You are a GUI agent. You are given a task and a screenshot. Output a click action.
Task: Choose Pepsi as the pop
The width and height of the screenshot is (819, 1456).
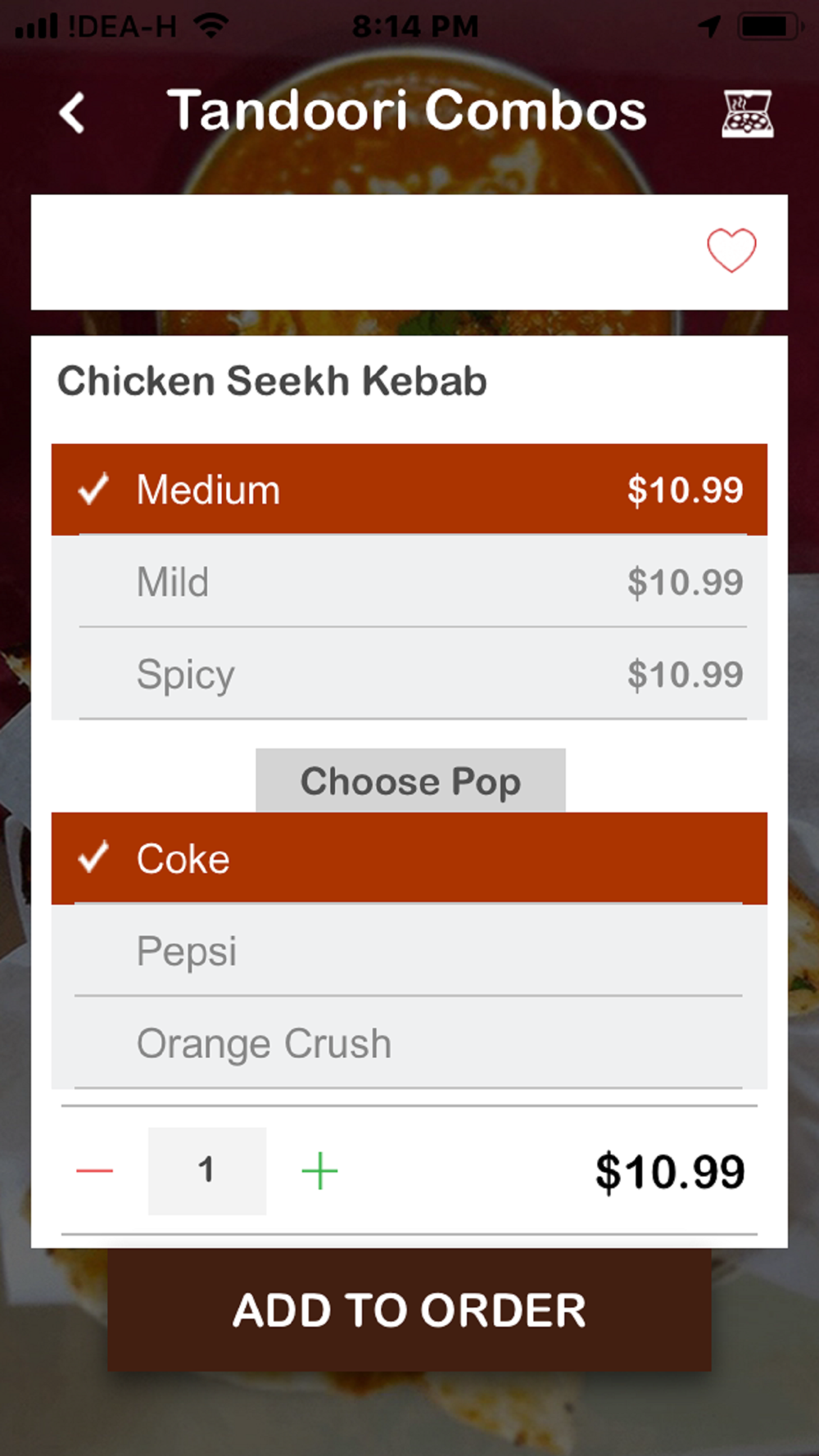tap(409, 951)
